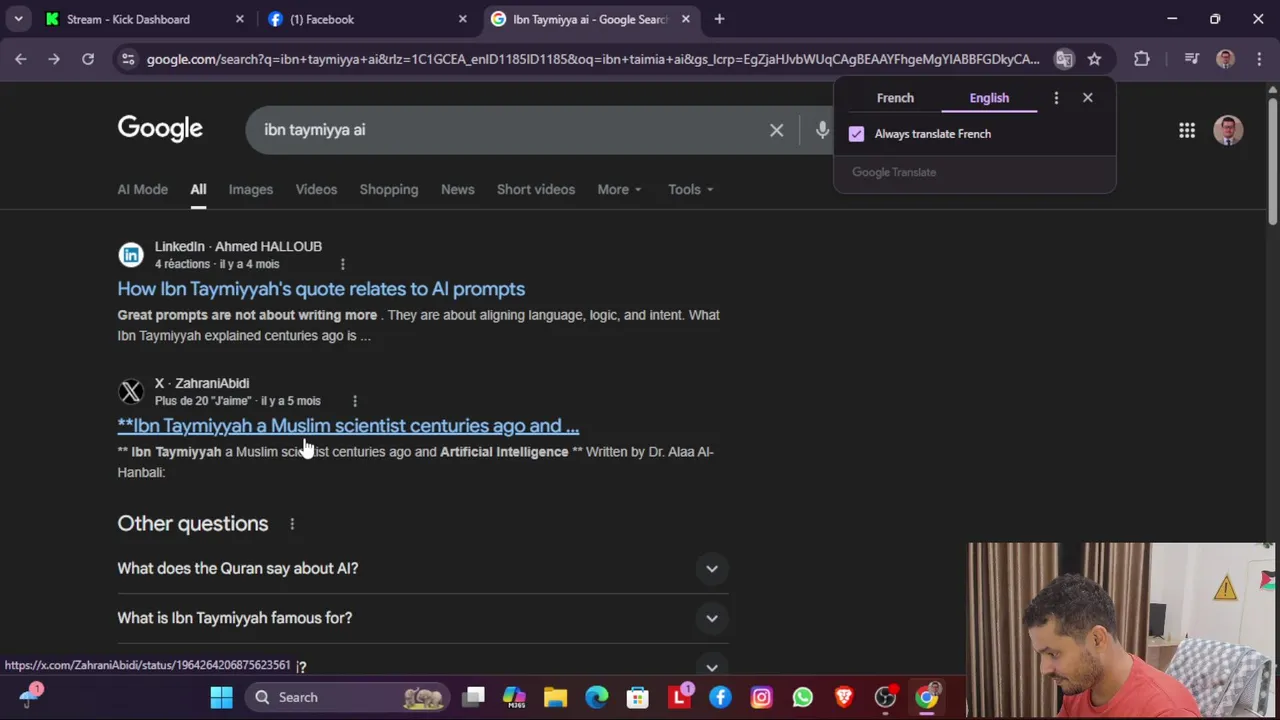Open the Google apps grid
Image resolution: width=1280 pixels, height=720 pixels.
[x=1187, y=130]
